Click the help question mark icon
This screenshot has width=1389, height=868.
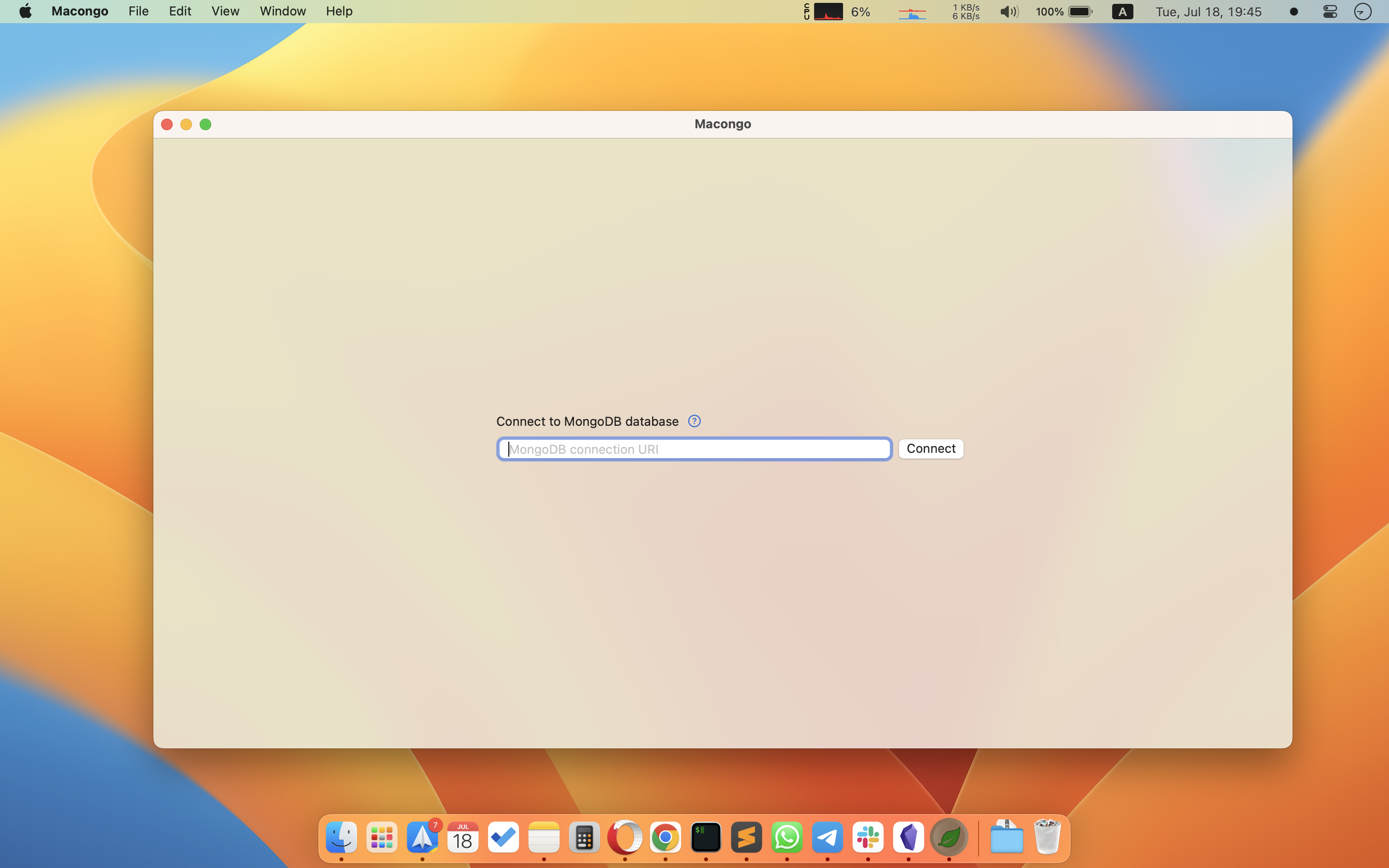694,421
